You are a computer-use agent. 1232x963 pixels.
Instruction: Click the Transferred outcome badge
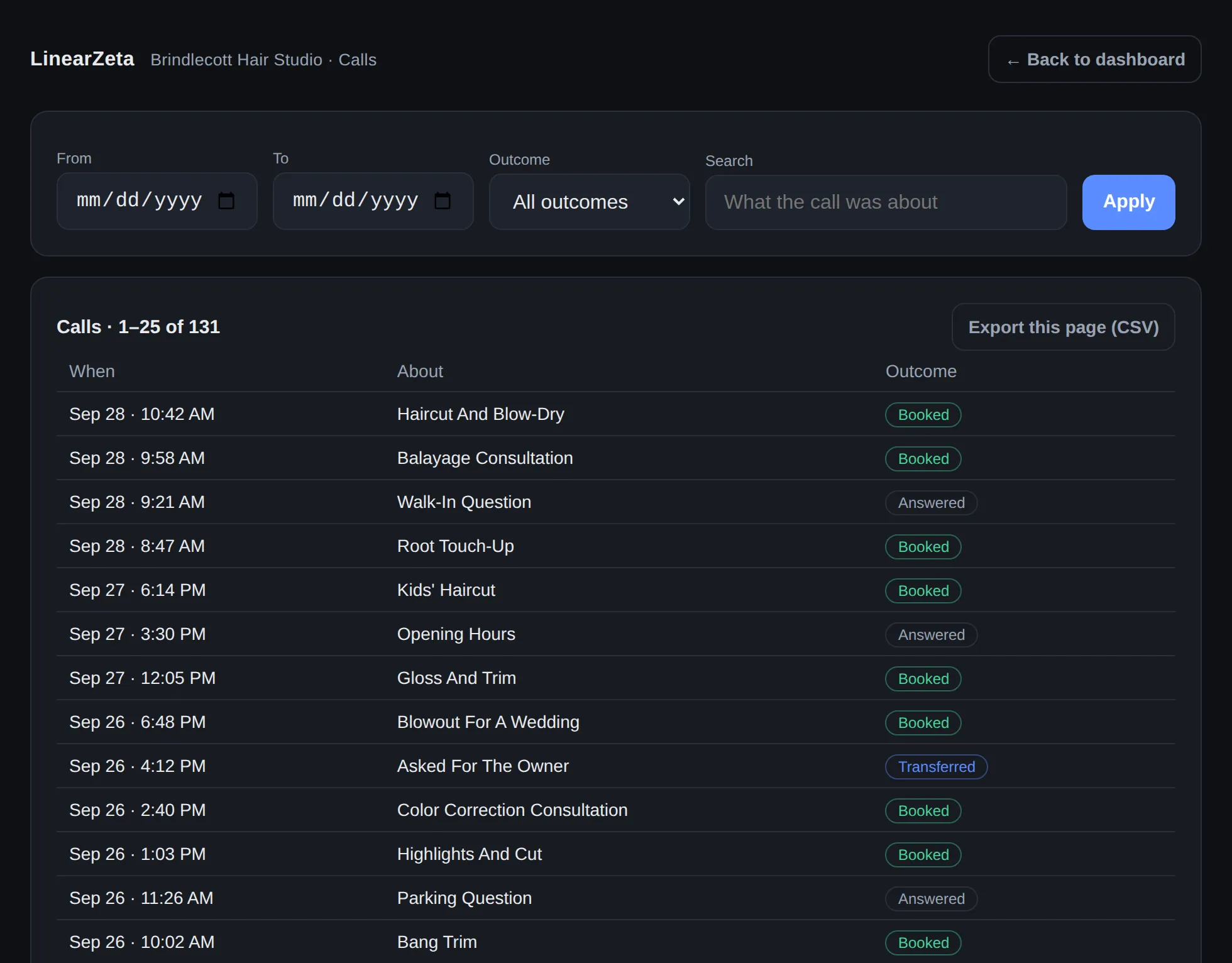click(936, 767)
